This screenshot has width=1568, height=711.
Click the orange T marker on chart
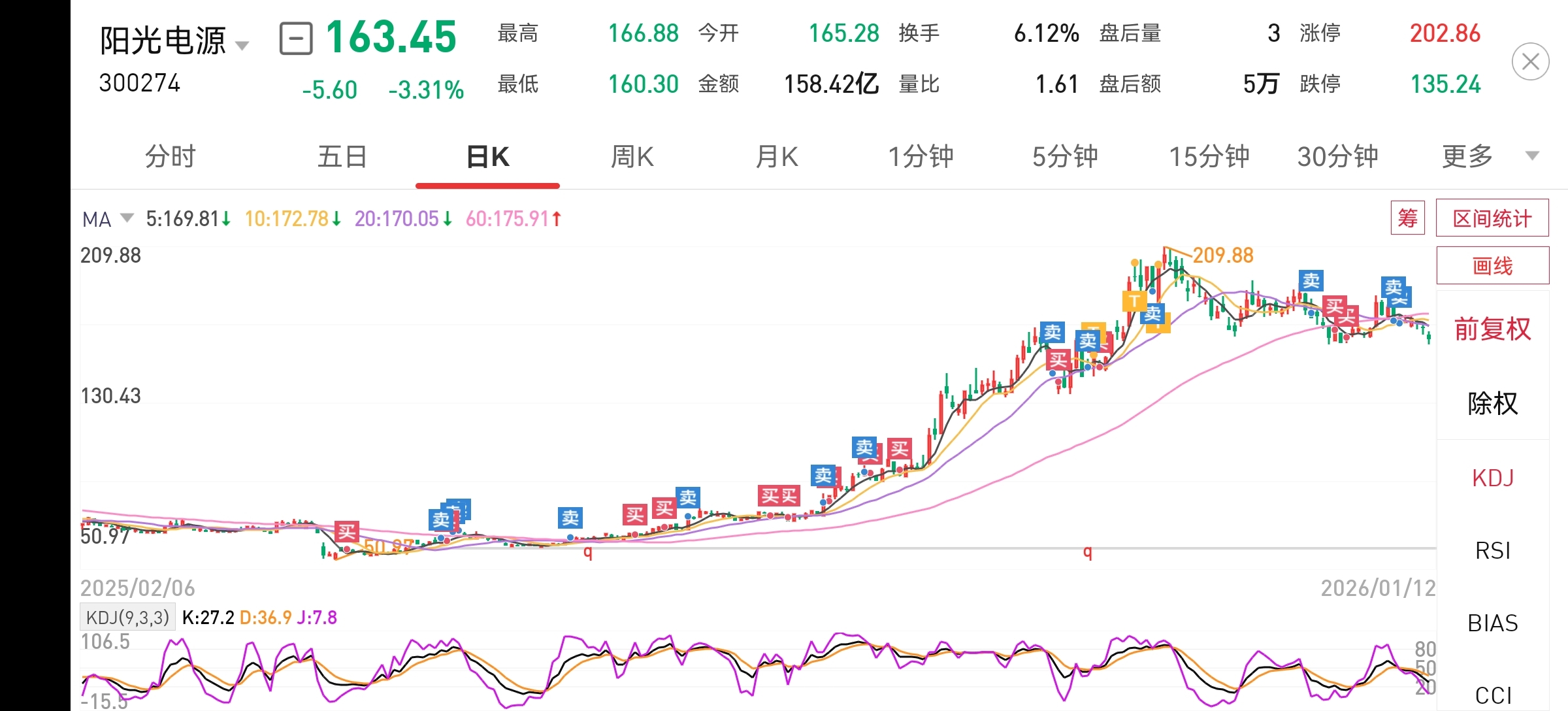(x=1134, y=301)
